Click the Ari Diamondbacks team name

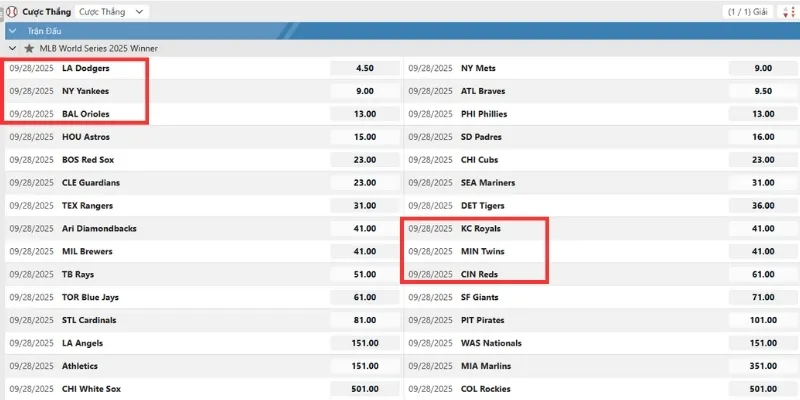coord(99,229)
